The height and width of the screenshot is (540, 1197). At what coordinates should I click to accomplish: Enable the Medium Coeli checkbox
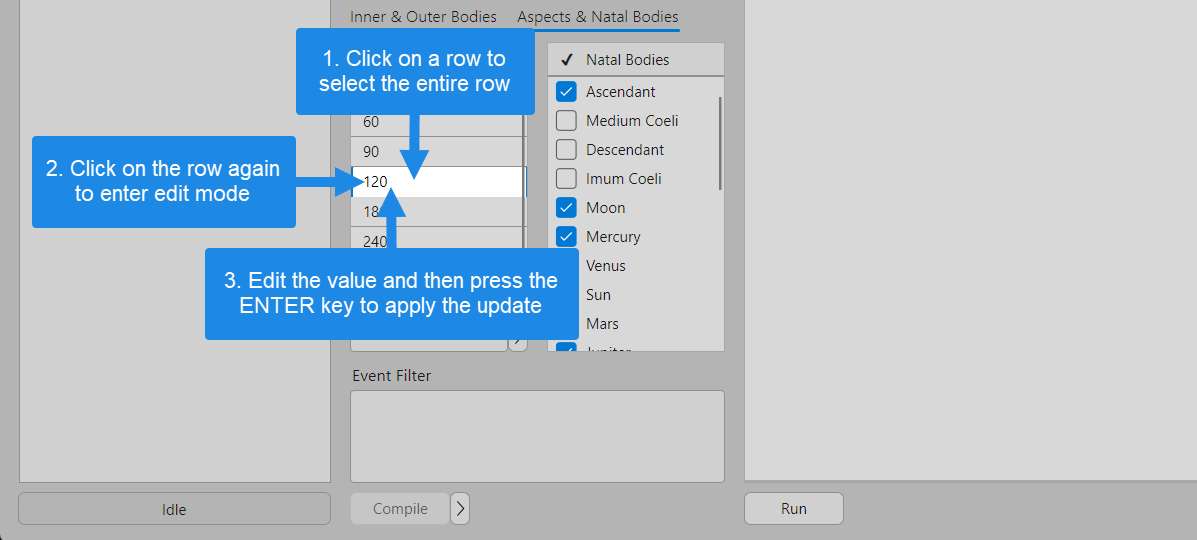pos(566,121)
